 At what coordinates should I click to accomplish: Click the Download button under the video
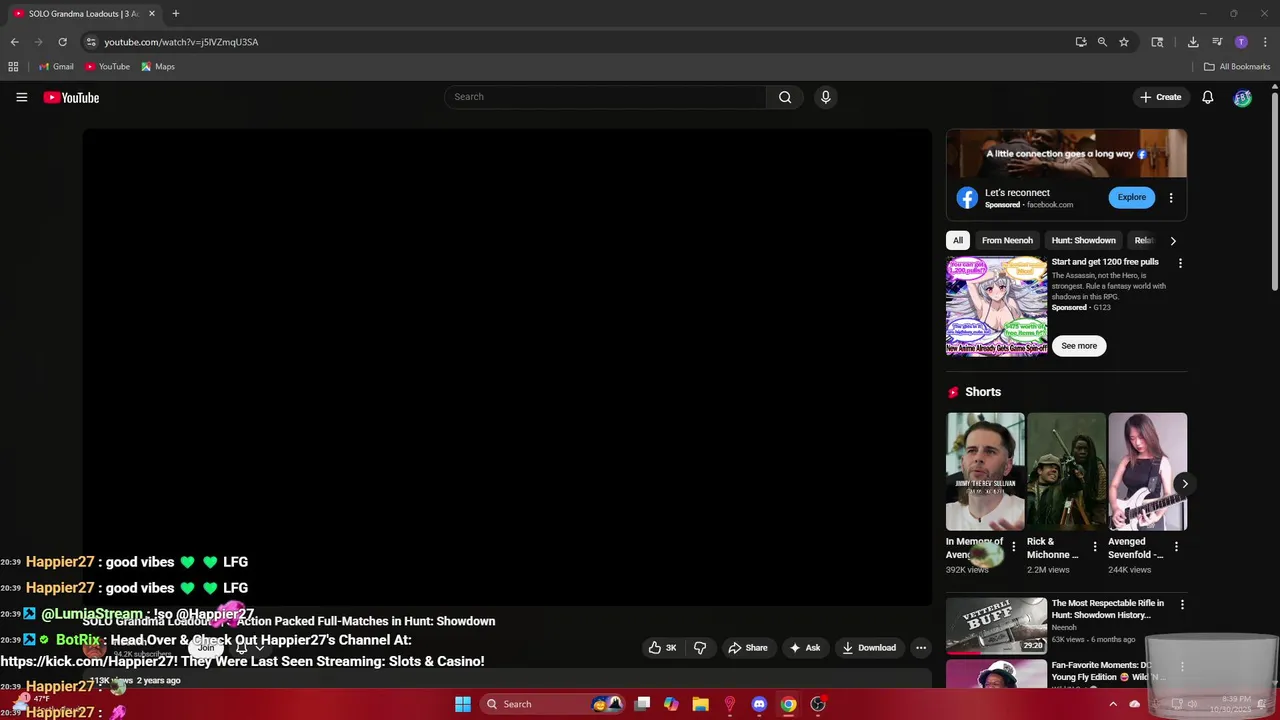pos(869,647)
